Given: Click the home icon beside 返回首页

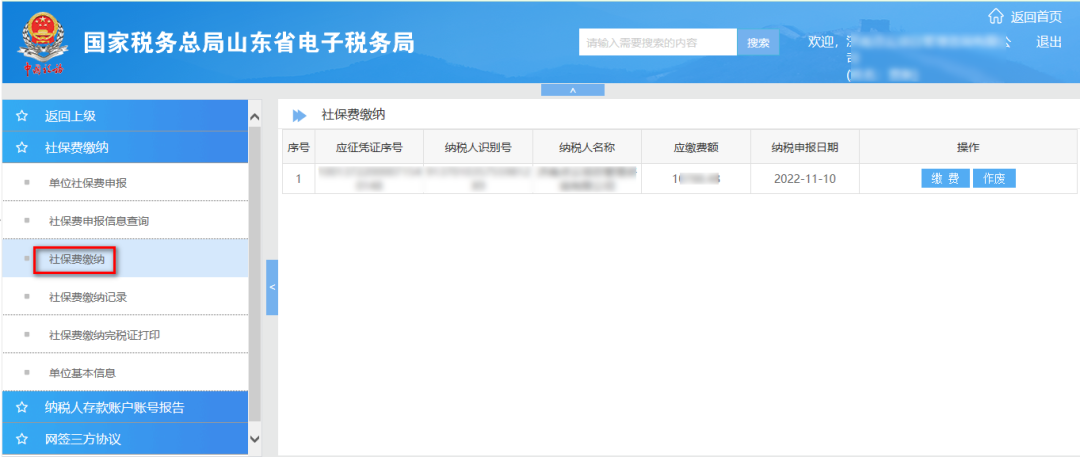Looking at the screenshot, I should tap(995, 16).
